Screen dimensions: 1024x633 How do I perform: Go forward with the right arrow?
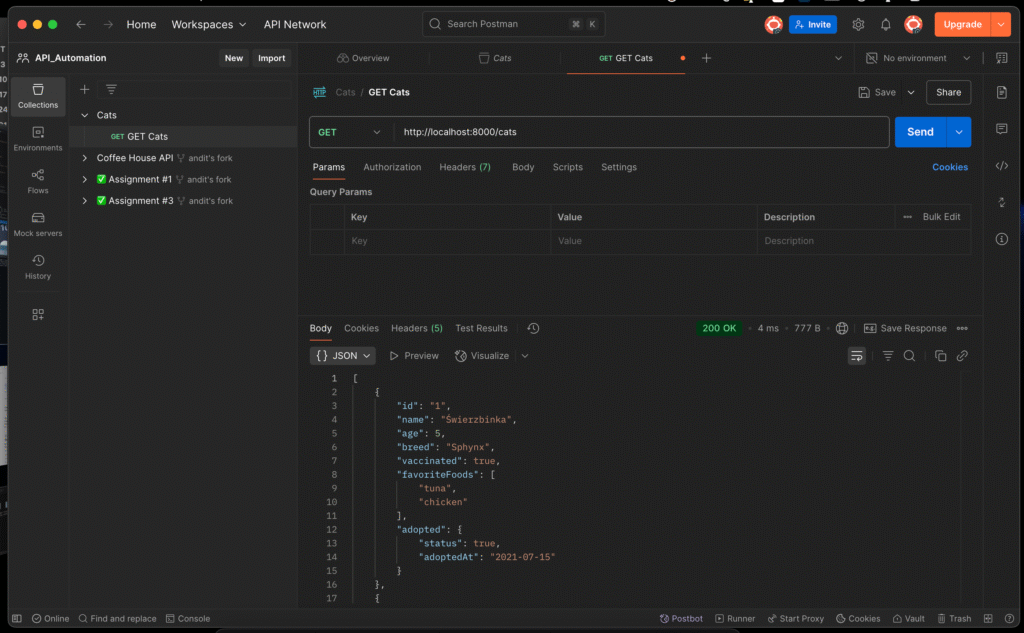[x=108, y=24]
